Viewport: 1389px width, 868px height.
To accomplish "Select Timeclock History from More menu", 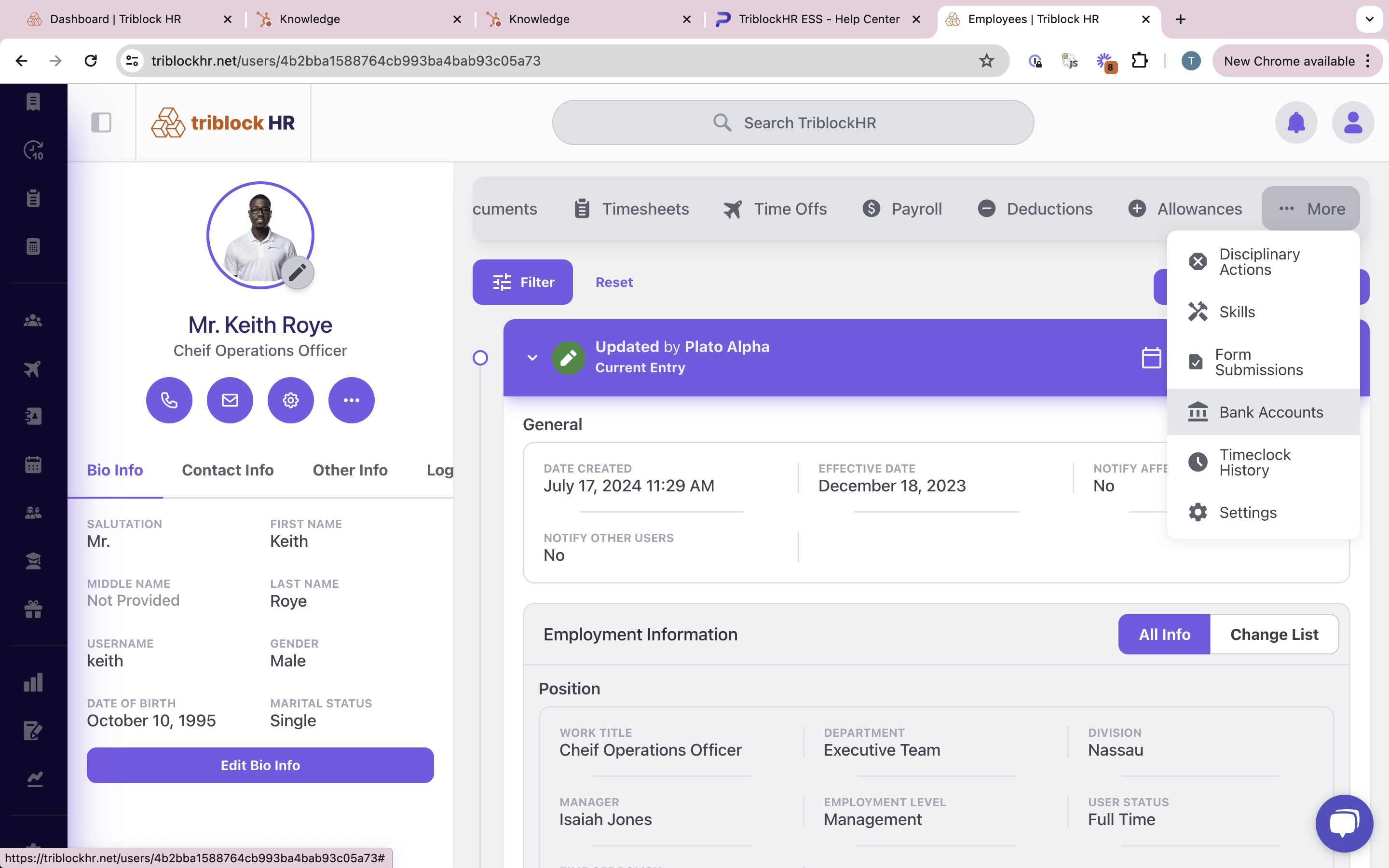I will click(x=1263, y=462).
